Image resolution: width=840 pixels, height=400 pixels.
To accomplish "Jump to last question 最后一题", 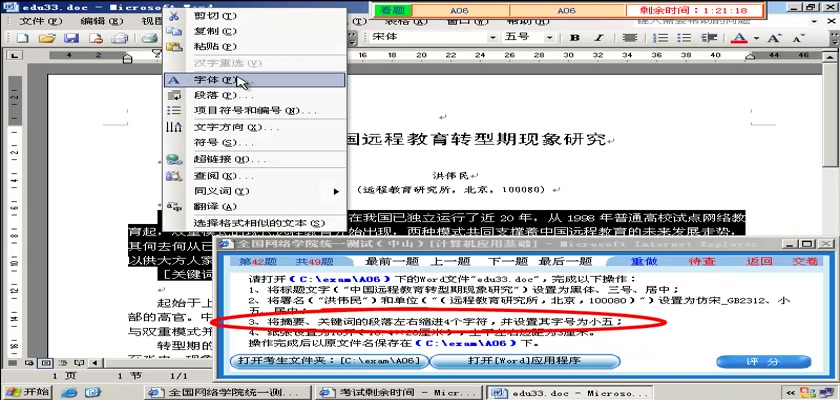I will coord(566,261).
